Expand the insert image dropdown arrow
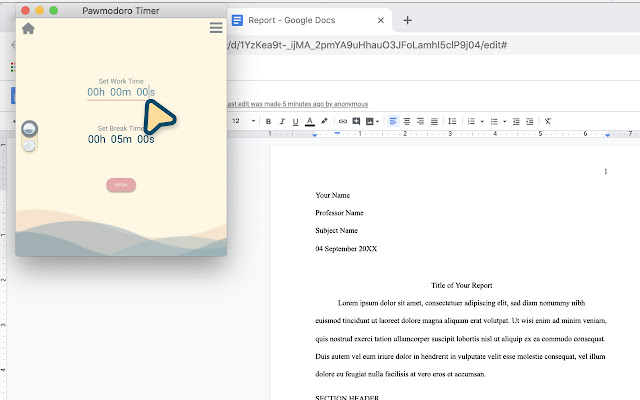 pyautogui.click(x=377, y=122)
